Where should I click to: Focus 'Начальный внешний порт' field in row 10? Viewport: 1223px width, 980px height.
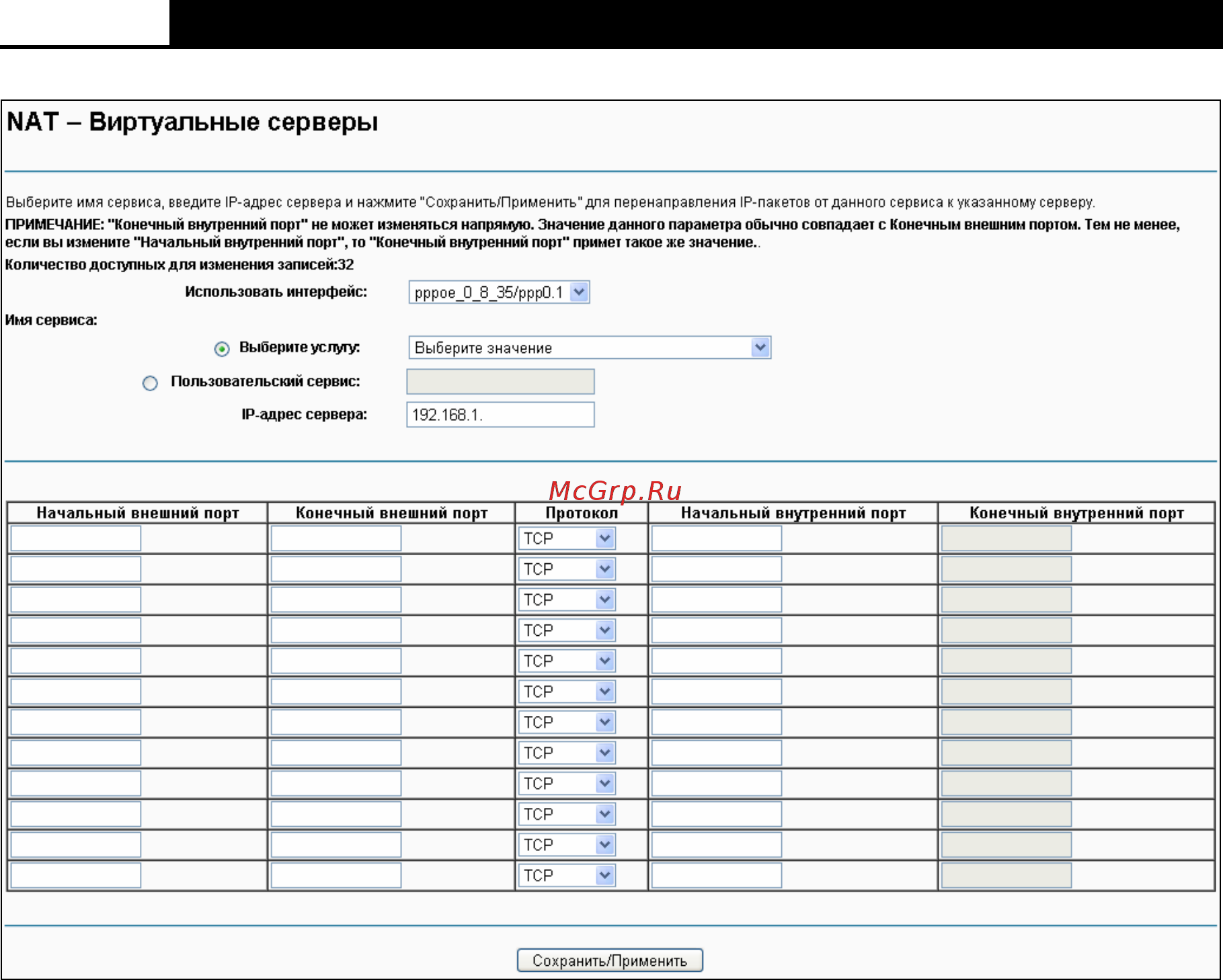(x=76, y=814)
